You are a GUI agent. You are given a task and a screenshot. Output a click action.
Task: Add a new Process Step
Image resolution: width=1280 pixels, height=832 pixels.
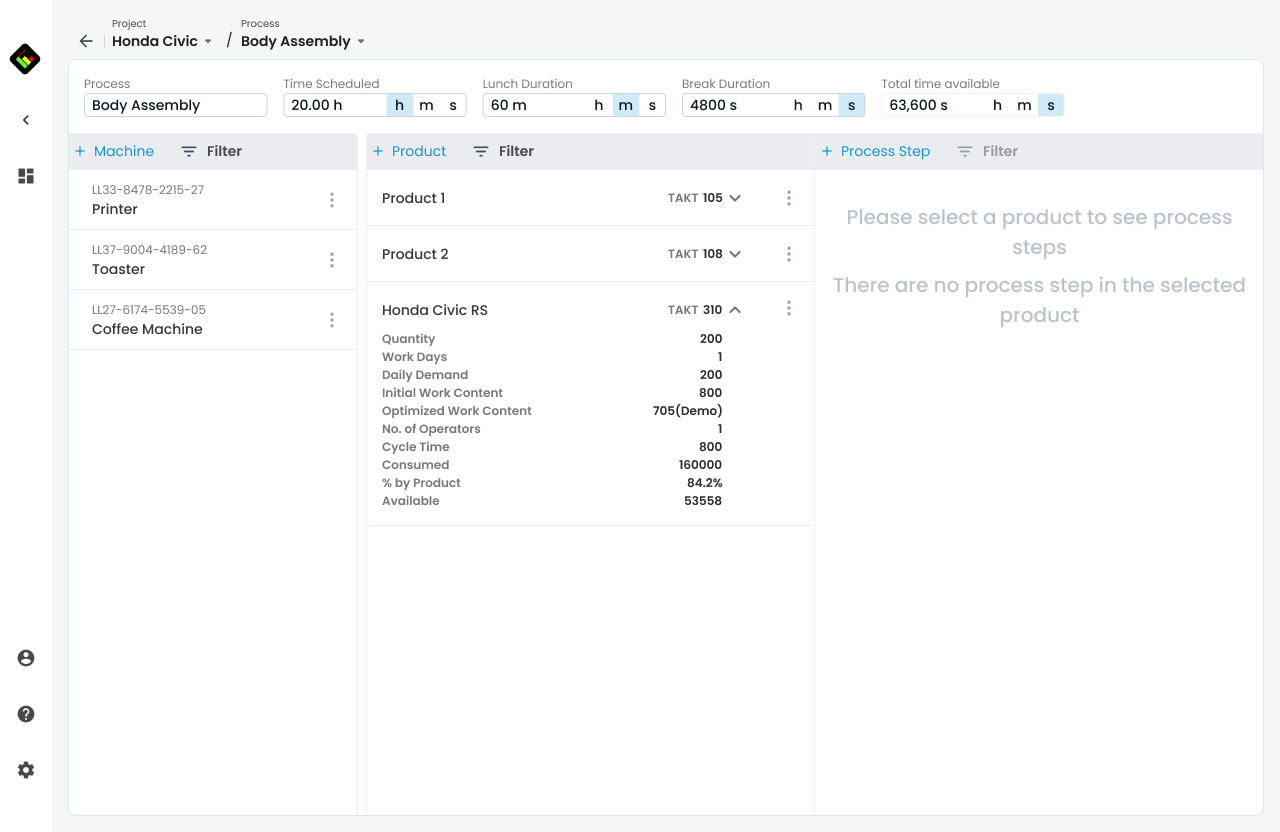click(x=875, y=151)
